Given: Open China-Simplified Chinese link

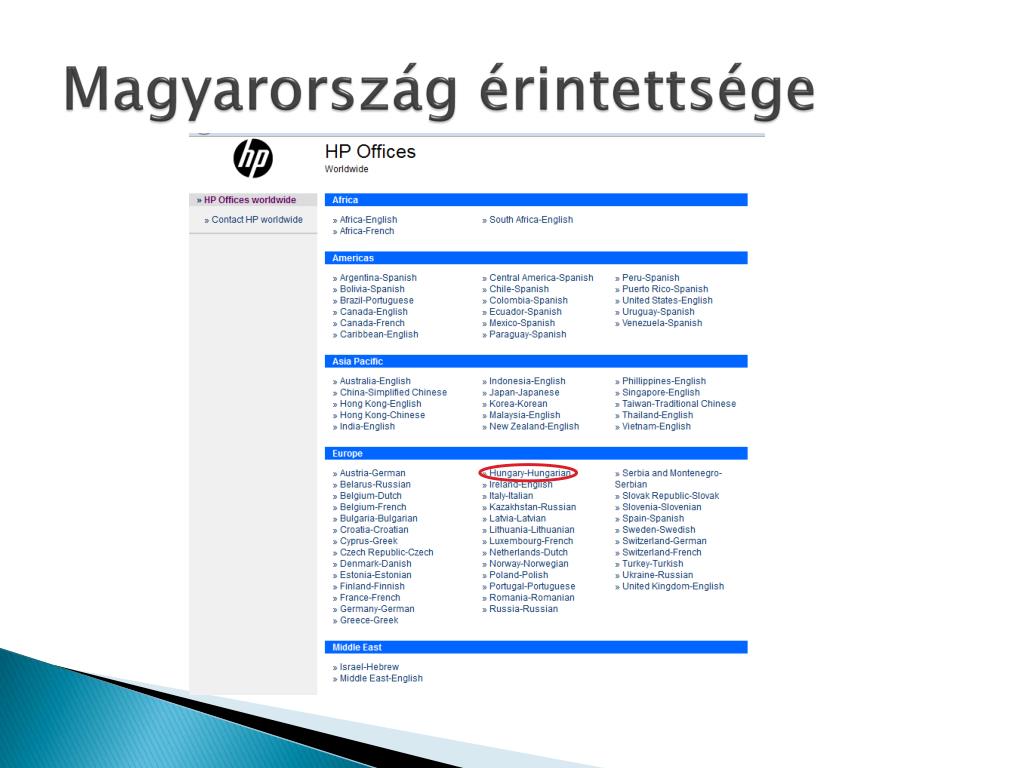Looking at the screenshot, I should tap(393, 392).
